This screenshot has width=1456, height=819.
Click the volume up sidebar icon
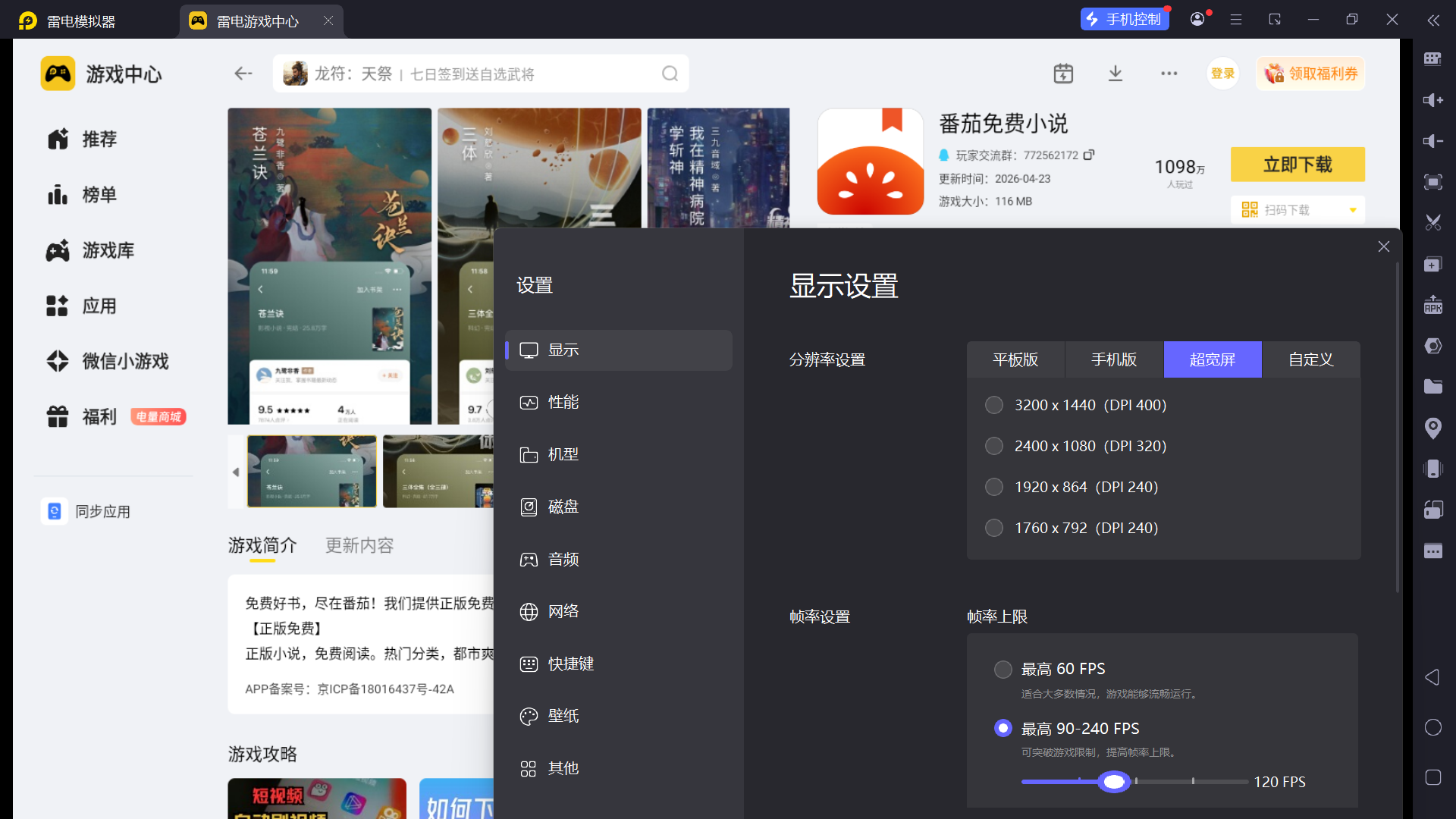coord(1432,100)
